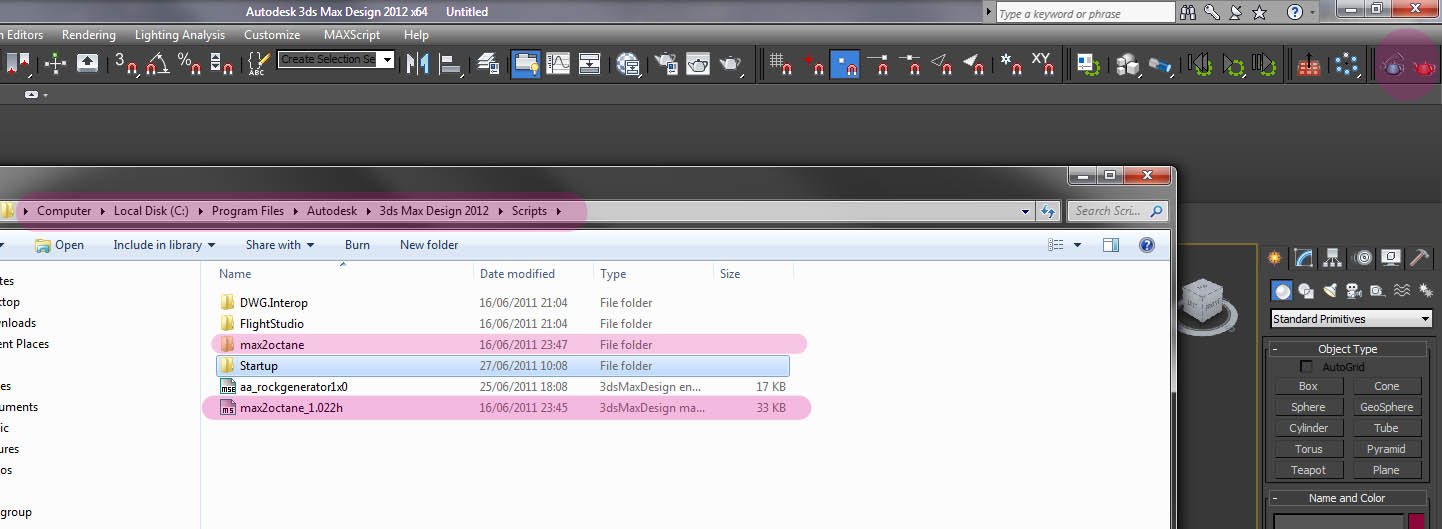Select the Lights category icon
The image size is (1442, 529).
(x=1330, y=291)
